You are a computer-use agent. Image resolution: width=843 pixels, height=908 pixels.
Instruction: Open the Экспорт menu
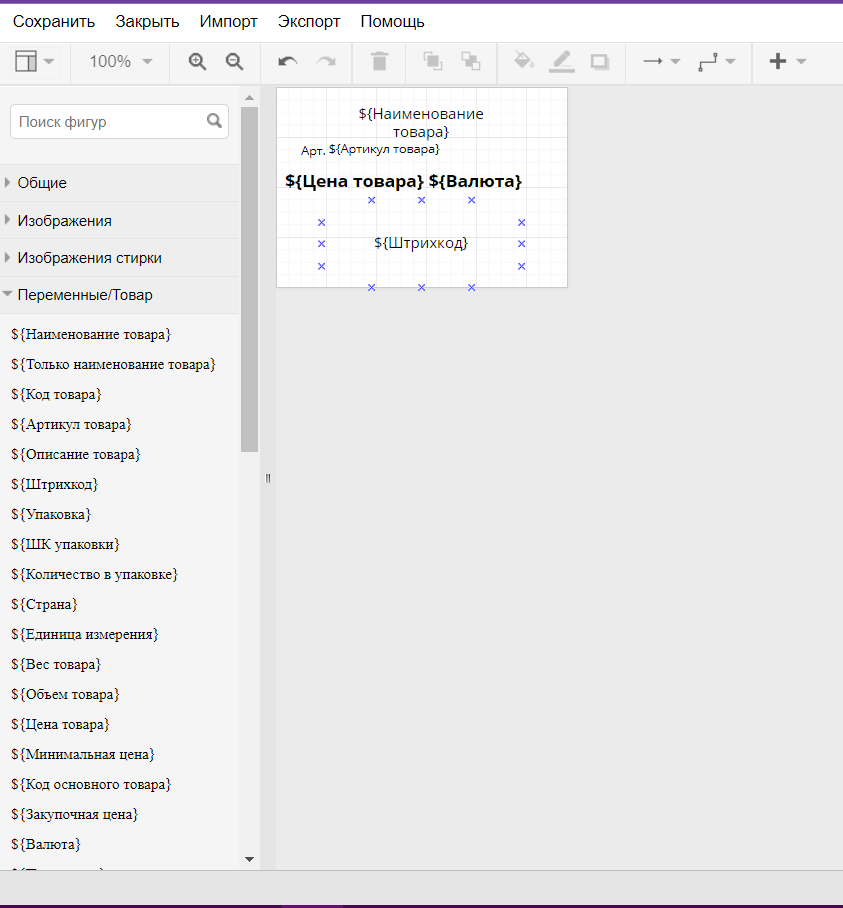click(309, 21)
